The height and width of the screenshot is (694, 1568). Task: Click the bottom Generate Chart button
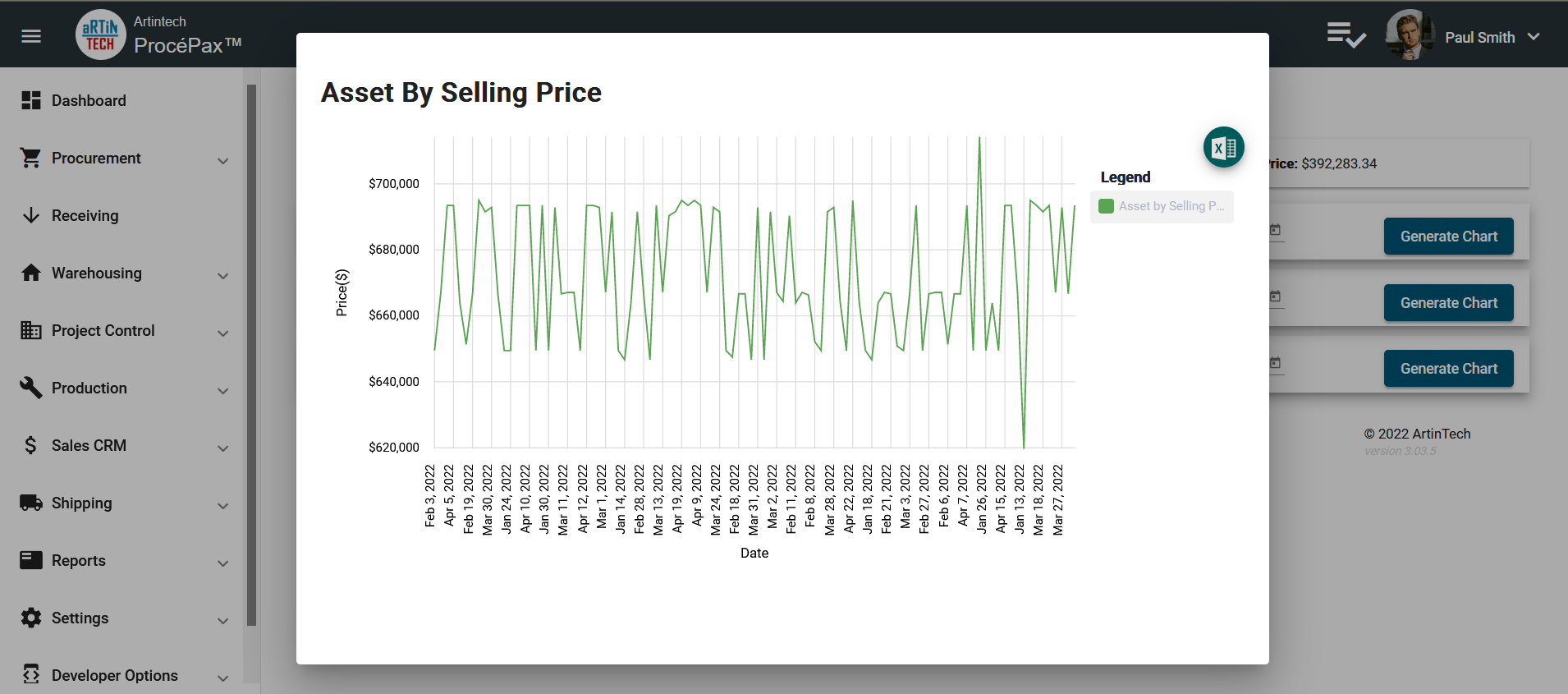[1448, 369]
